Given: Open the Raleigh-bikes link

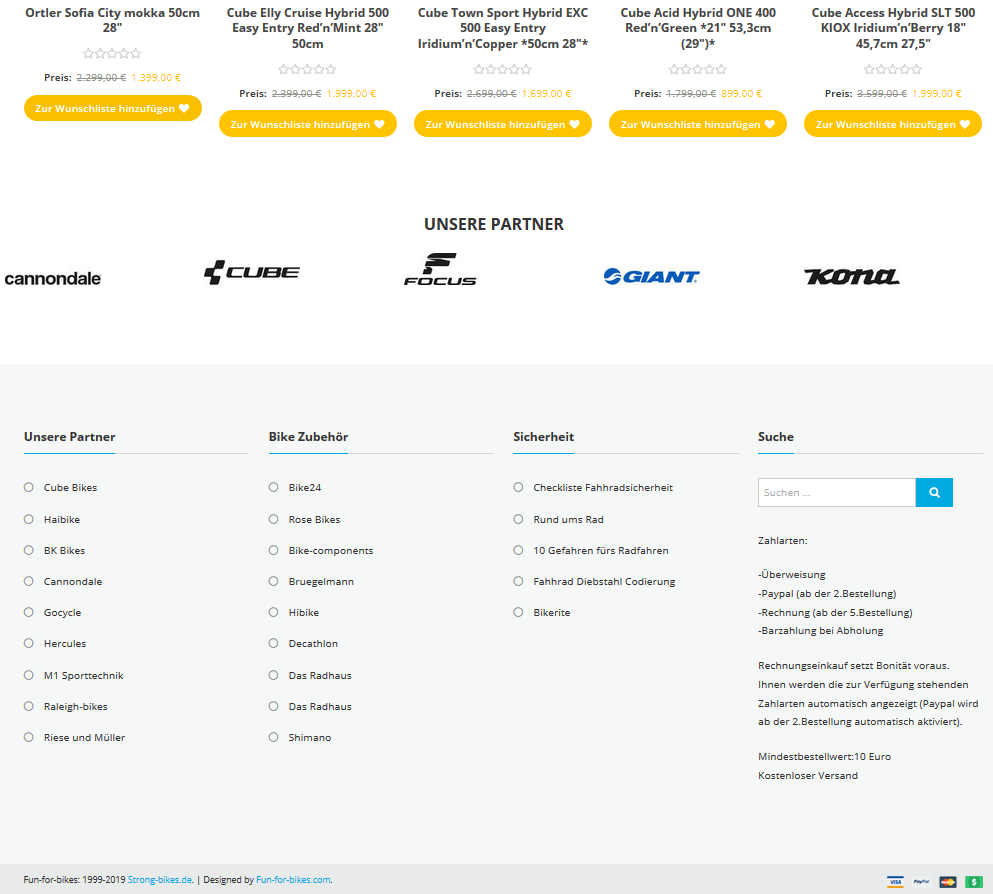Looking at the screenshot, I should [x=75, y=707].
